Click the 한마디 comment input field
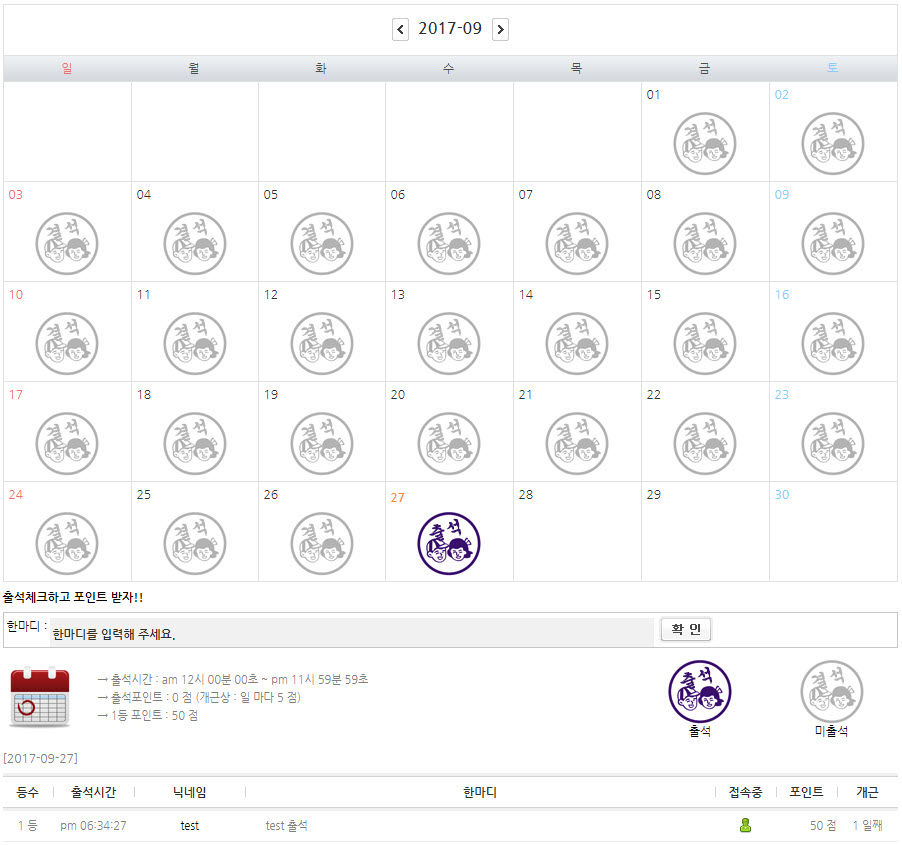 [x=352, y=633]
